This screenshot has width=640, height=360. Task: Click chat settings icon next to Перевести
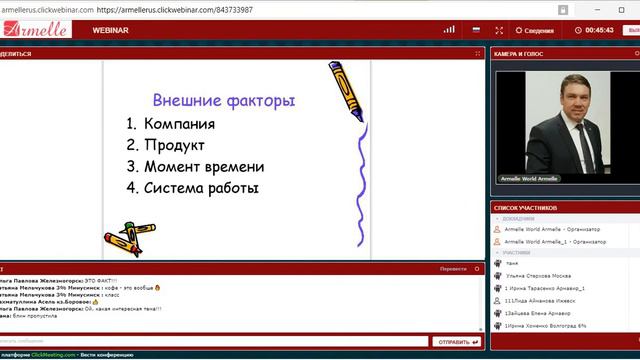coord(477,269)
